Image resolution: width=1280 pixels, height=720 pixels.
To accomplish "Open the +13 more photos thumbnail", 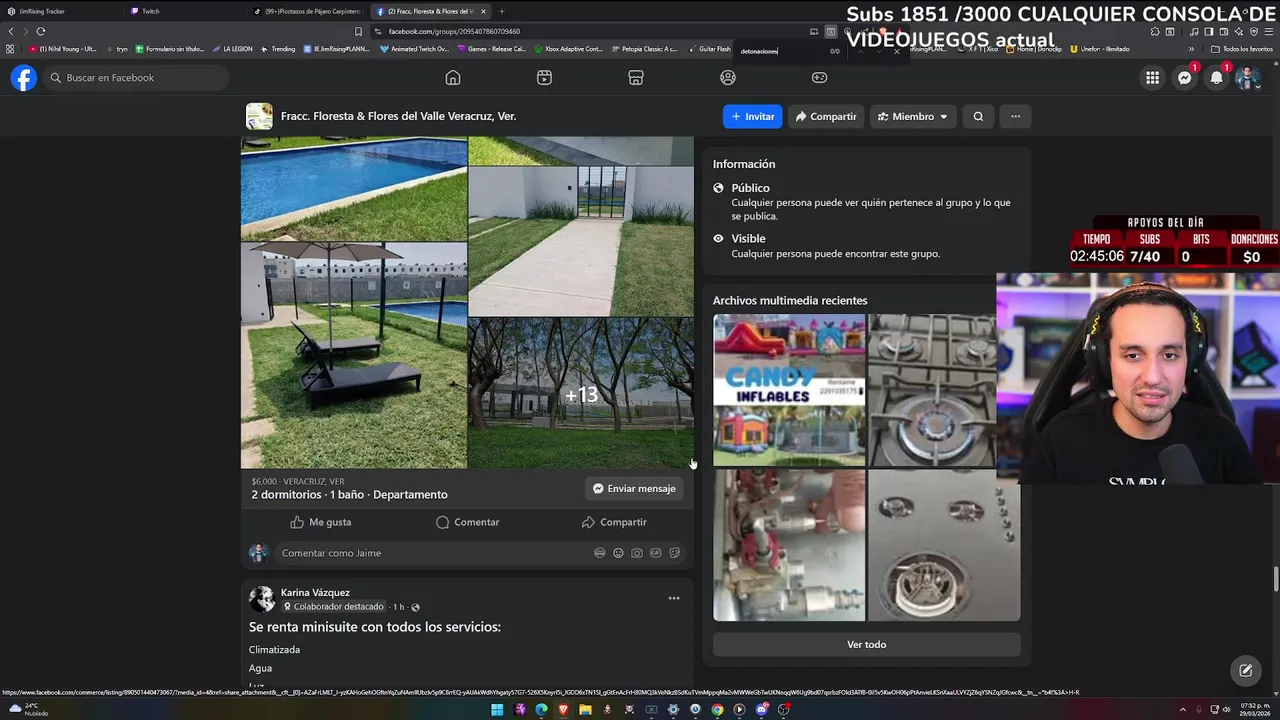I will (581, 394).
